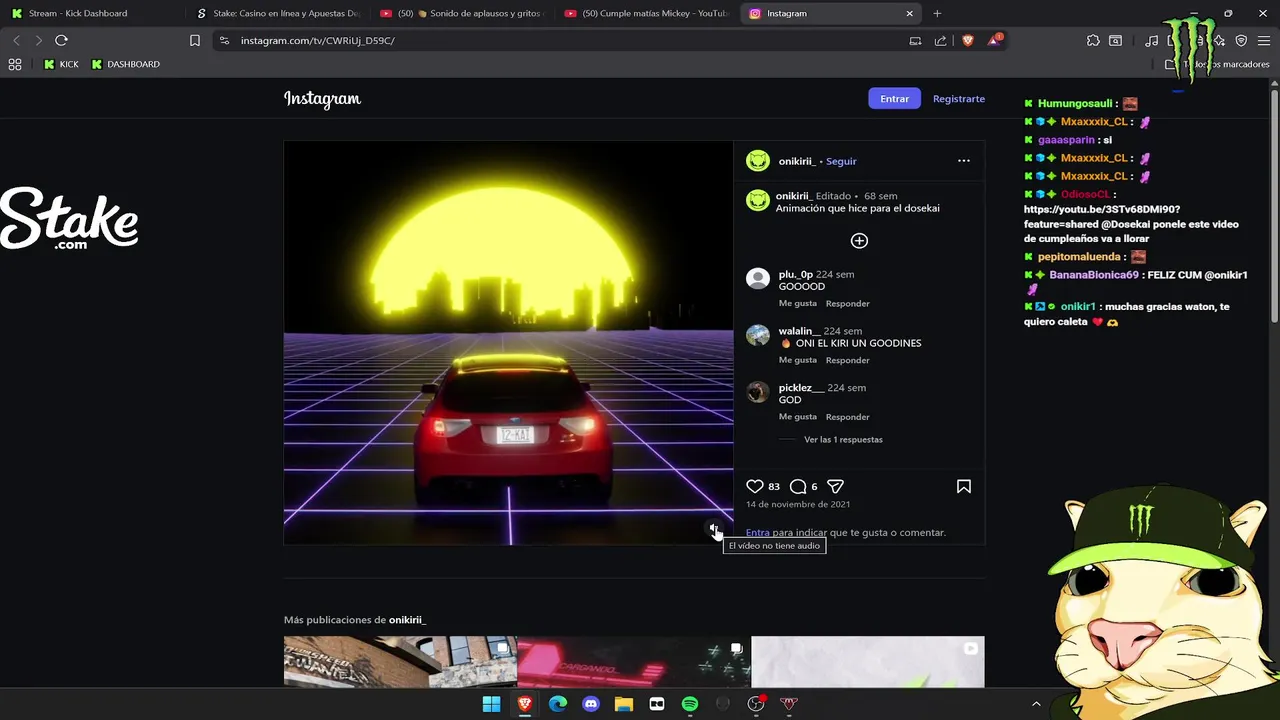Image resolution: width=1280 pixels, height=720 pixels.
Task: Save the post with bookmark icon
Action: (x=964, y=487)
